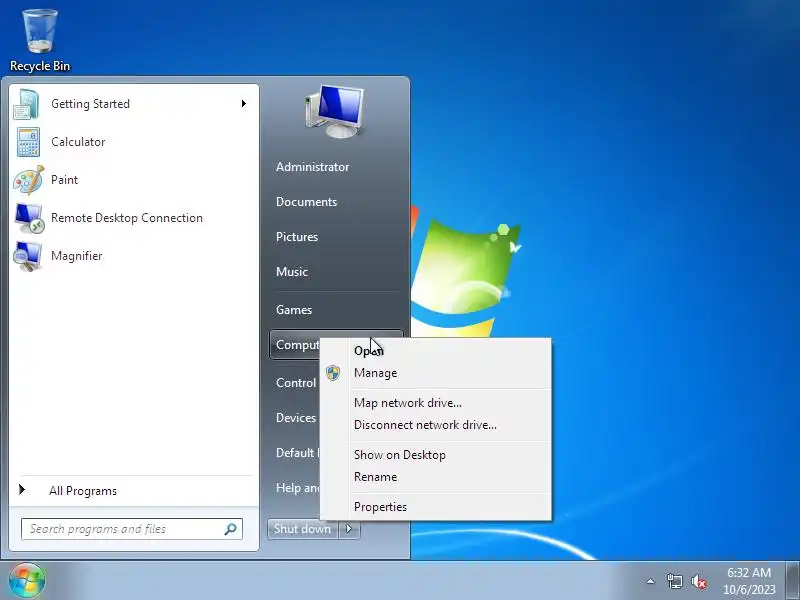Click the Windows Start orb
Image resolution: width=800 pixels, height=600 pixels.
(27, 580)
